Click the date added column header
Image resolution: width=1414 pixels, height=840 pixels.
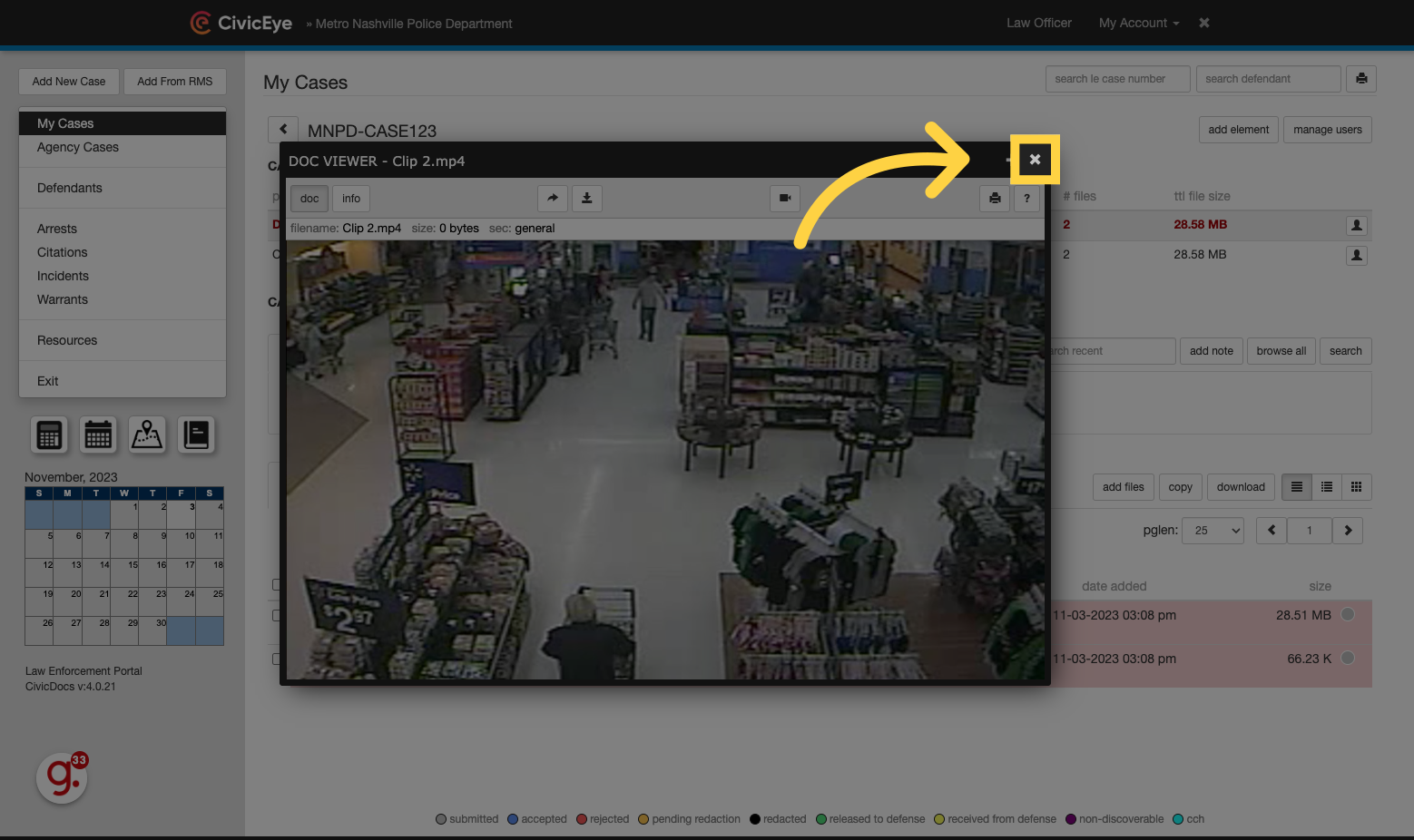1115,586
